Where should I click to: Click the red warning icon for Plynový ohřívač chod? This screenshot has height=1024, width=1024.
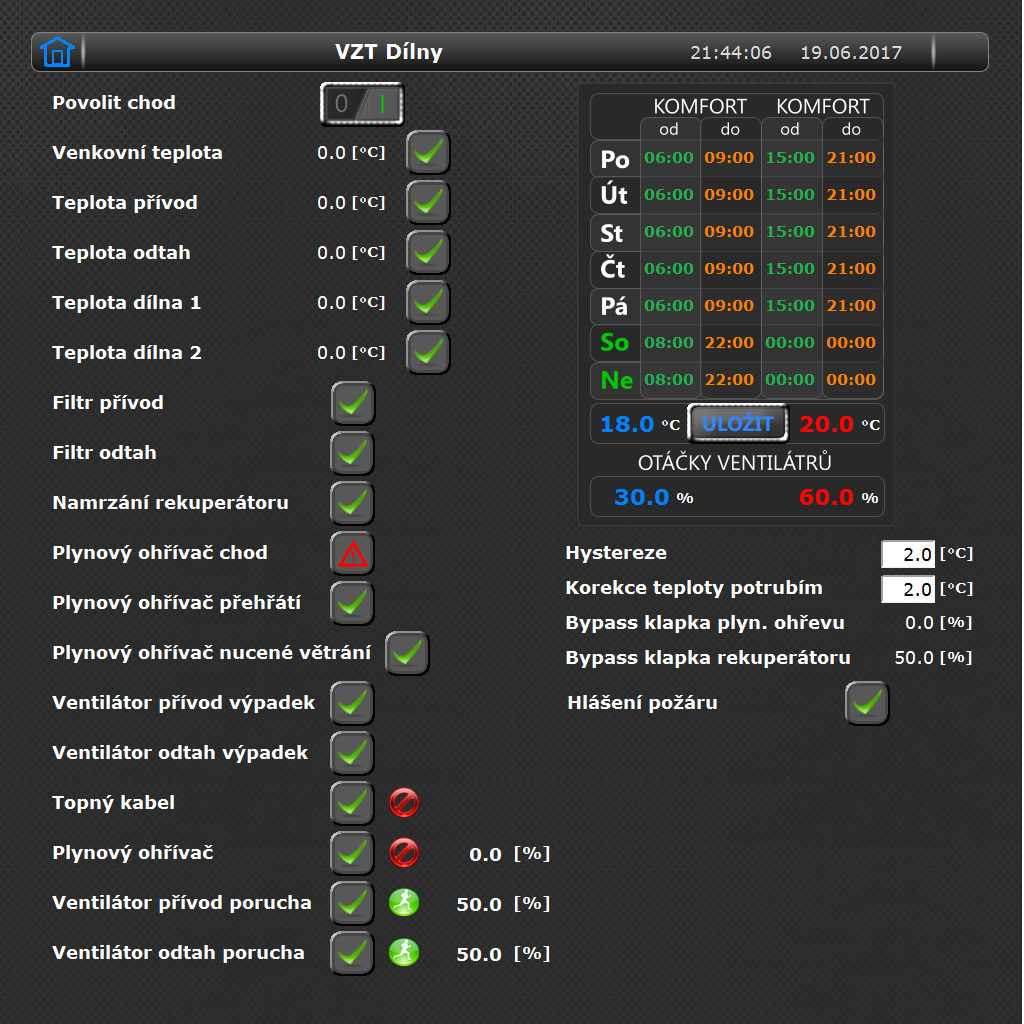pos(353,554)
